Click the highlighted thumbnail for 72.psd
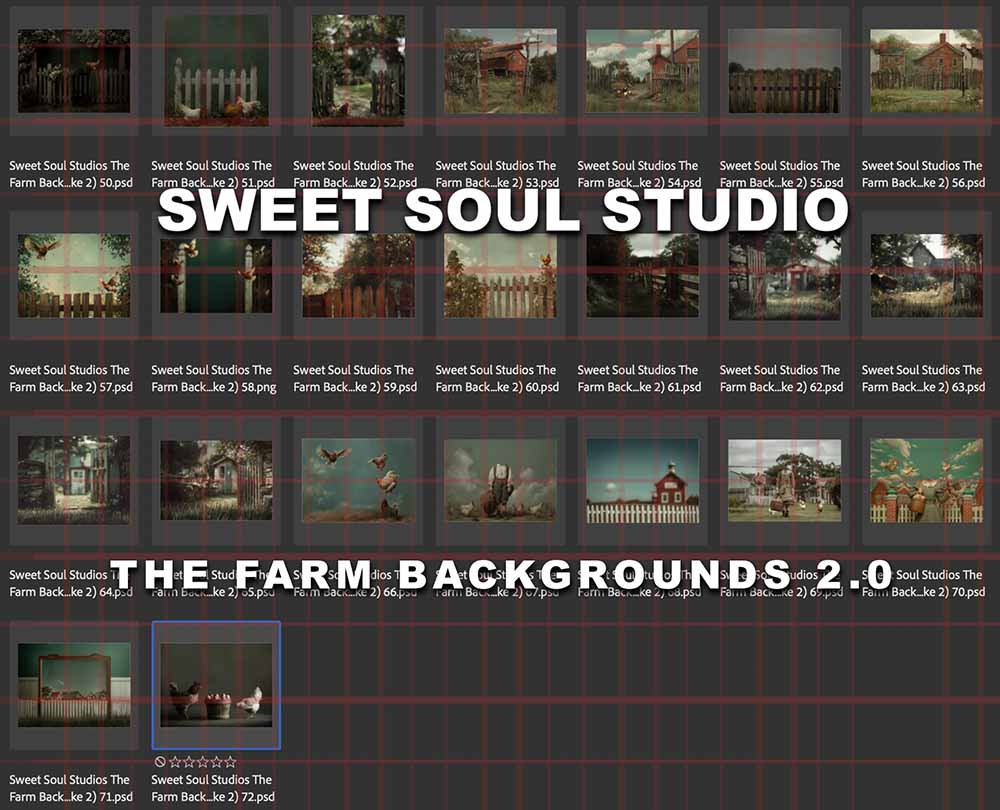The width and height of the screenshot is (1000, 810). pos(216,685)
